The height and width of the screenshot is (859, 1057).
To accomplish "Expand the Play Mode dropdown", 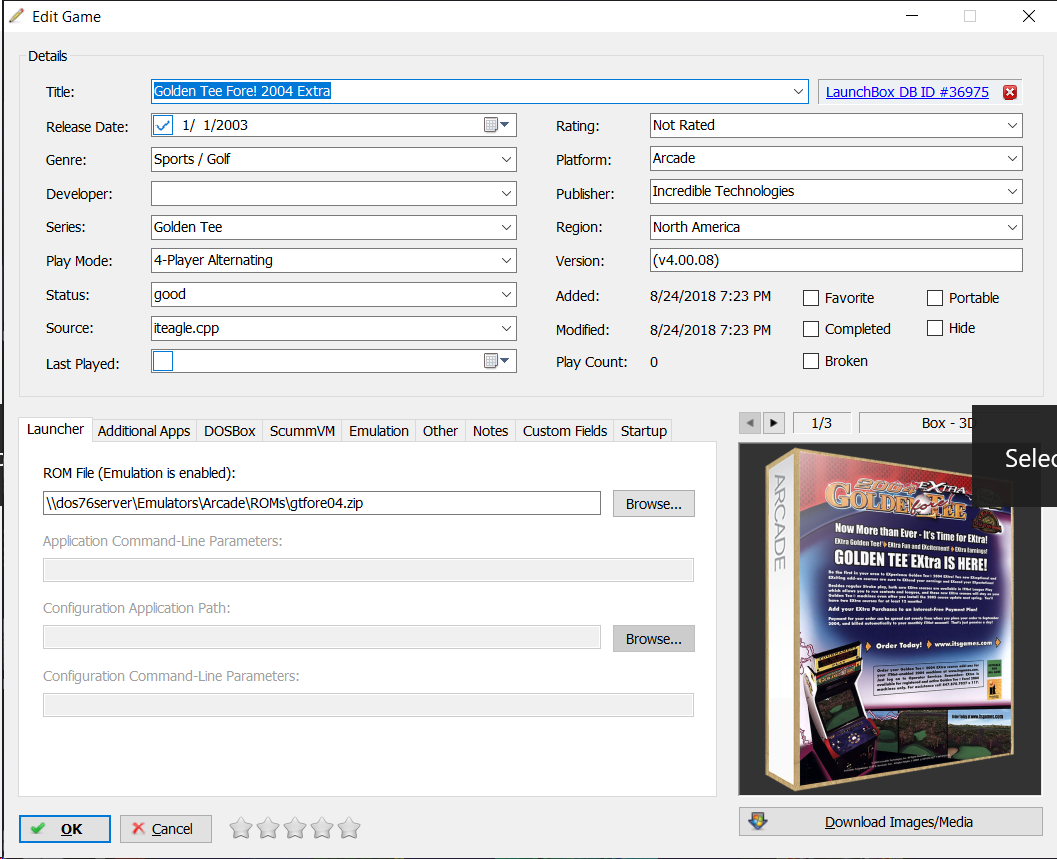I will (x=505, y=261).
